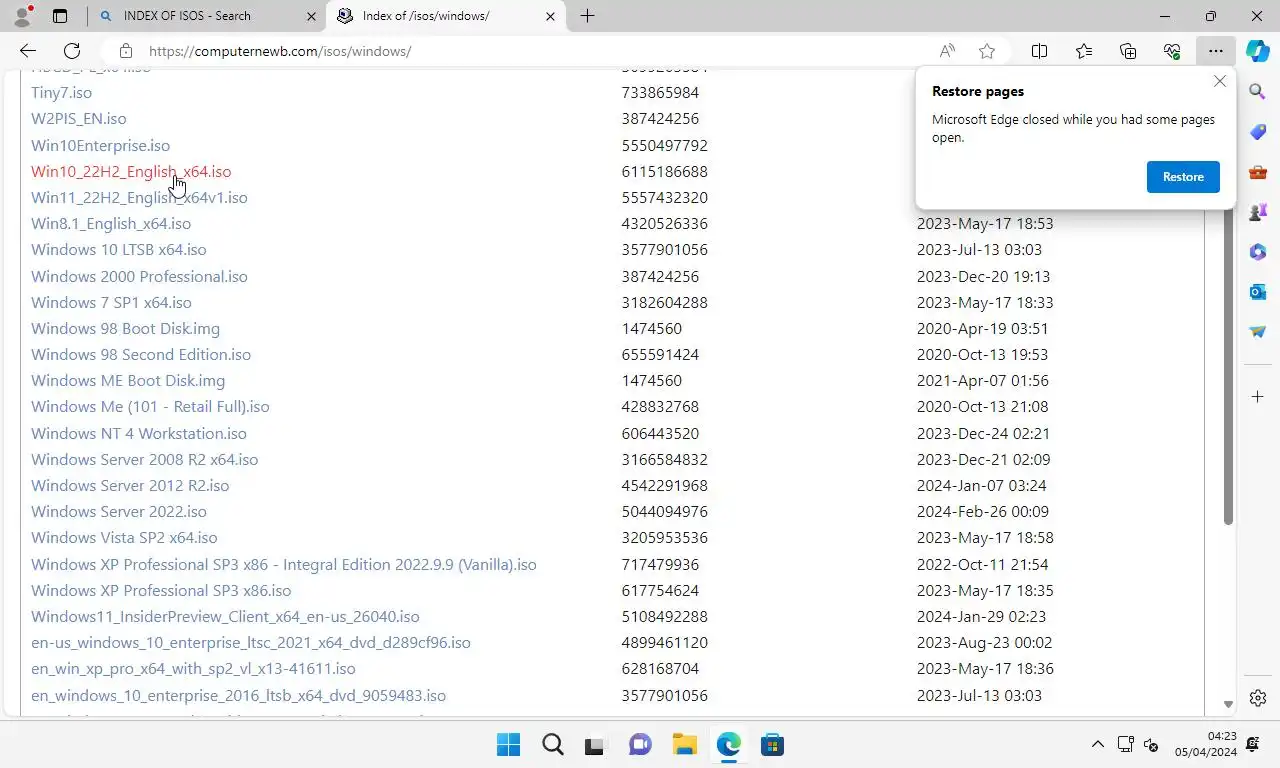The height and width of the screenshot is (768, 1280).
Task: Open Windows NT 4 Workstation.iso
Action: [x=139, y=433]
